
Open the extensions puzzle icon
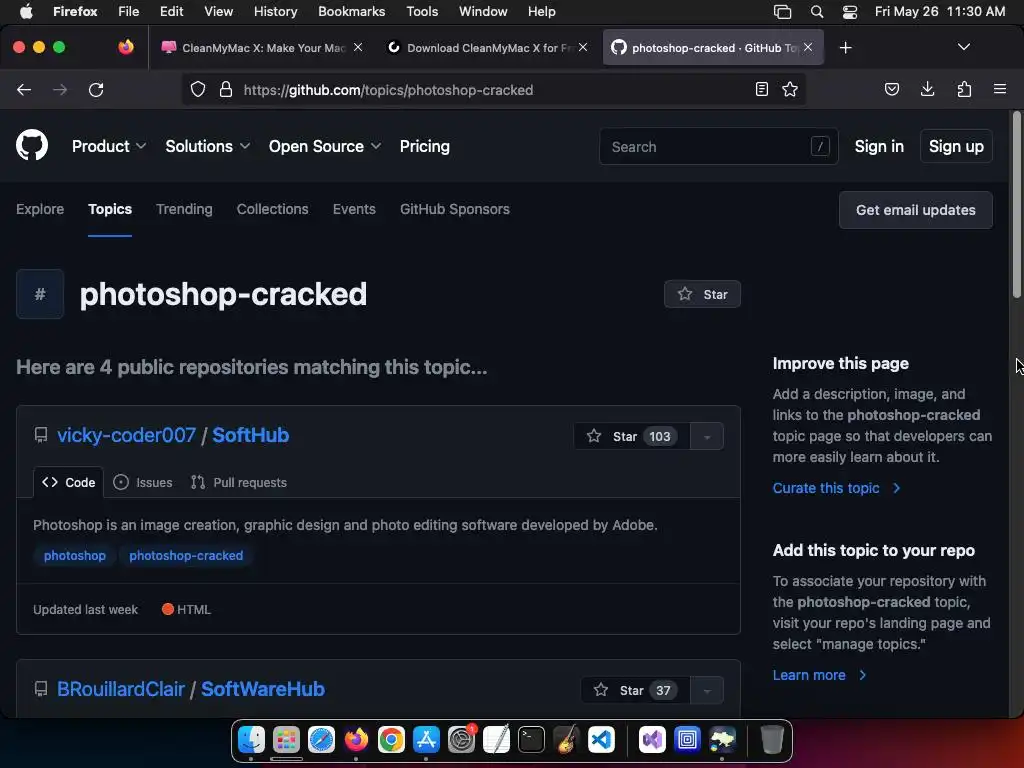click(964, 89)
